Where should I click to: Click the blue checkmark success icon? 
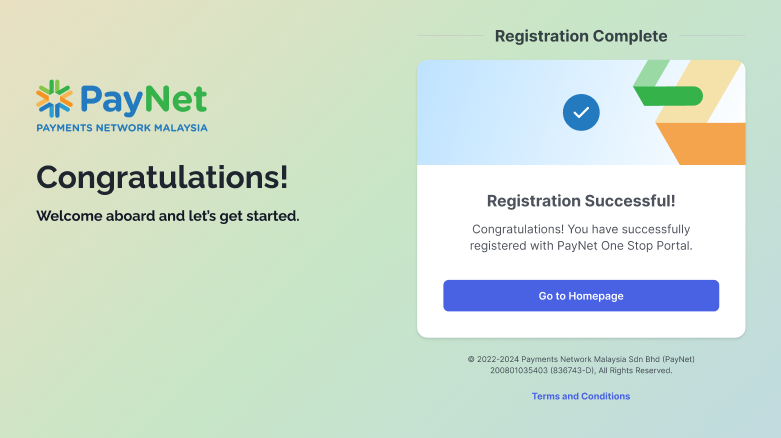pyautogui.click(x=581, y=113)
